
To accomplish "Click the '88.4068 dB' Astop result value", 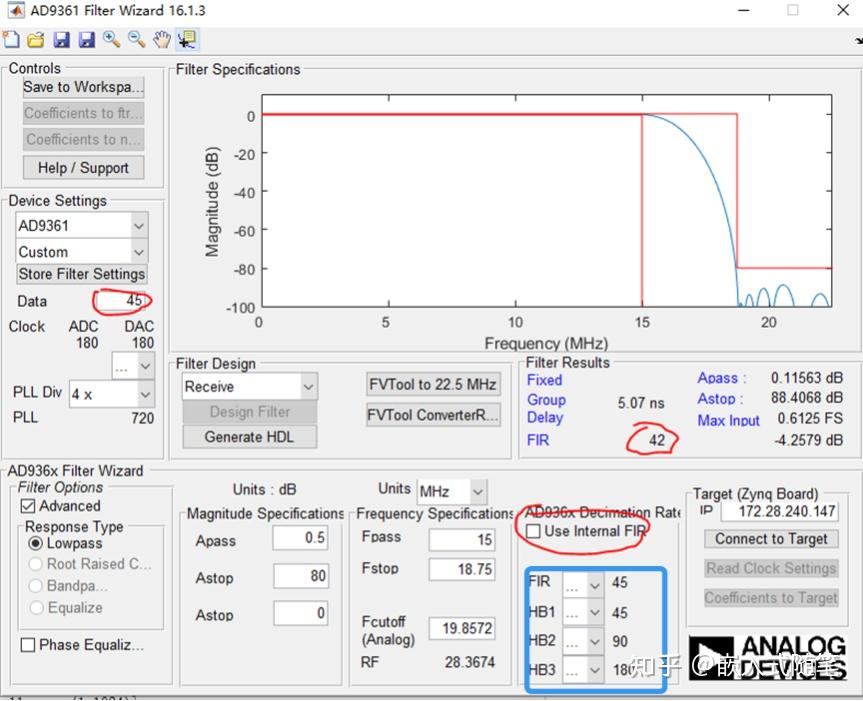I will [x=806, y=397].
